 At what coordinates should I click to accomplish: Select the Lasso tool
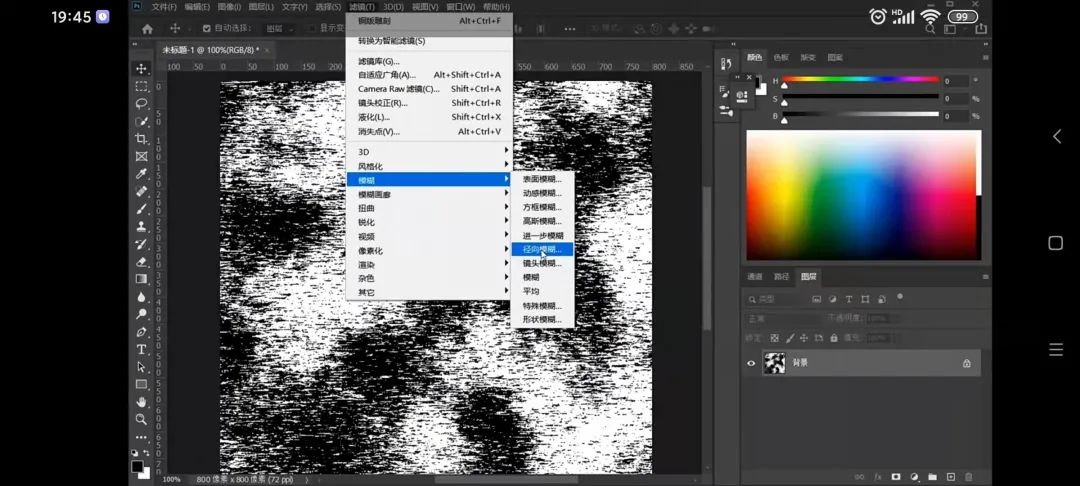click(142, 103)
